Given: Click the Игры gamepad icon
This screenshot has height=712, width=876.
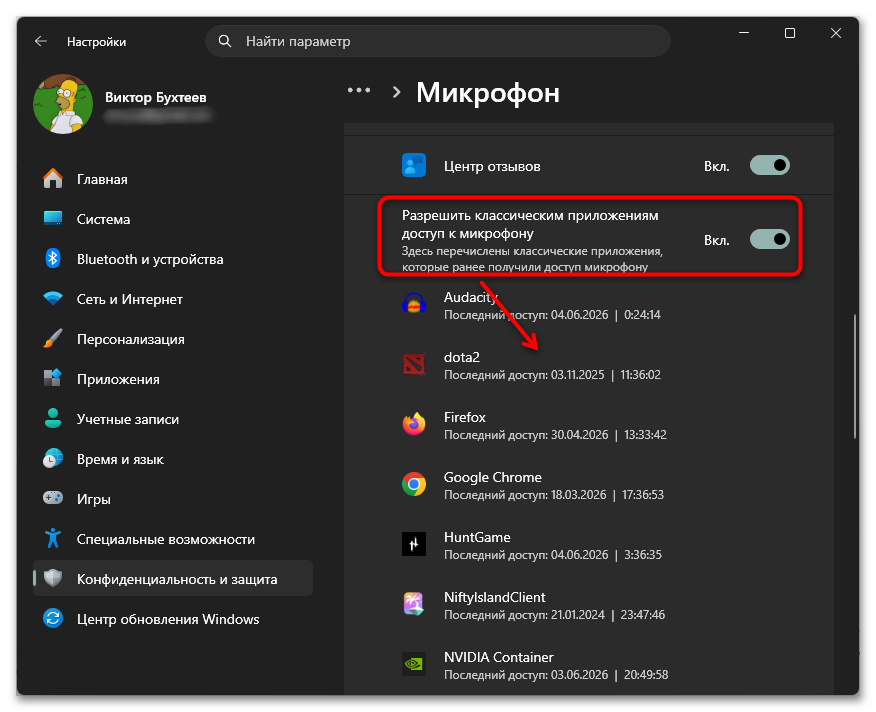Looking at the screenshot, I should pos(53,498).
